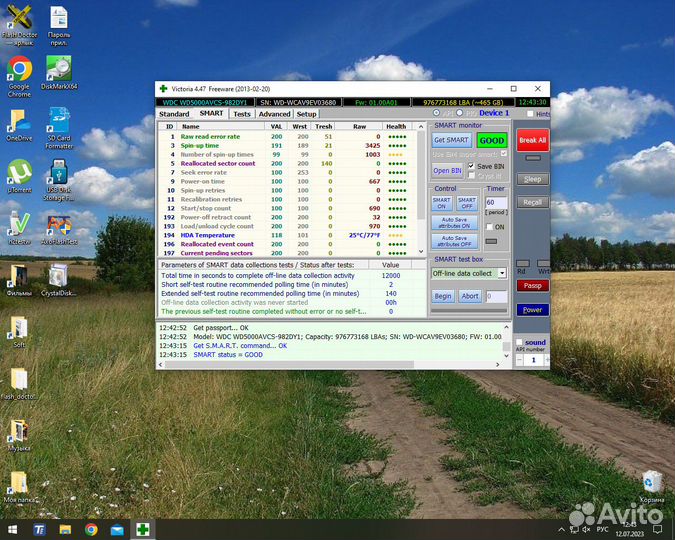This screenshot has width=675, height=540.
Task: Click the Open BIN button
Action: point(447,171)
